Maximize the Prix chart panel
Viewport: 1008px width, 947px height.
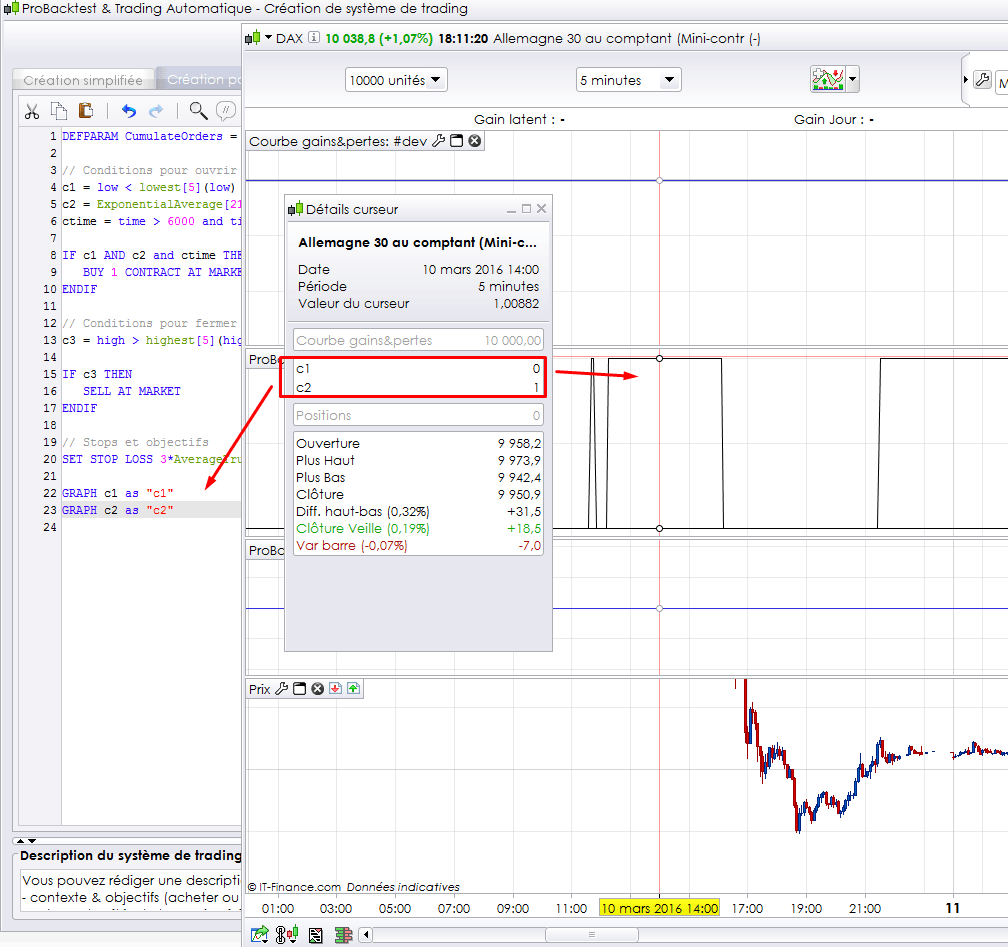[x=300, y=689]
